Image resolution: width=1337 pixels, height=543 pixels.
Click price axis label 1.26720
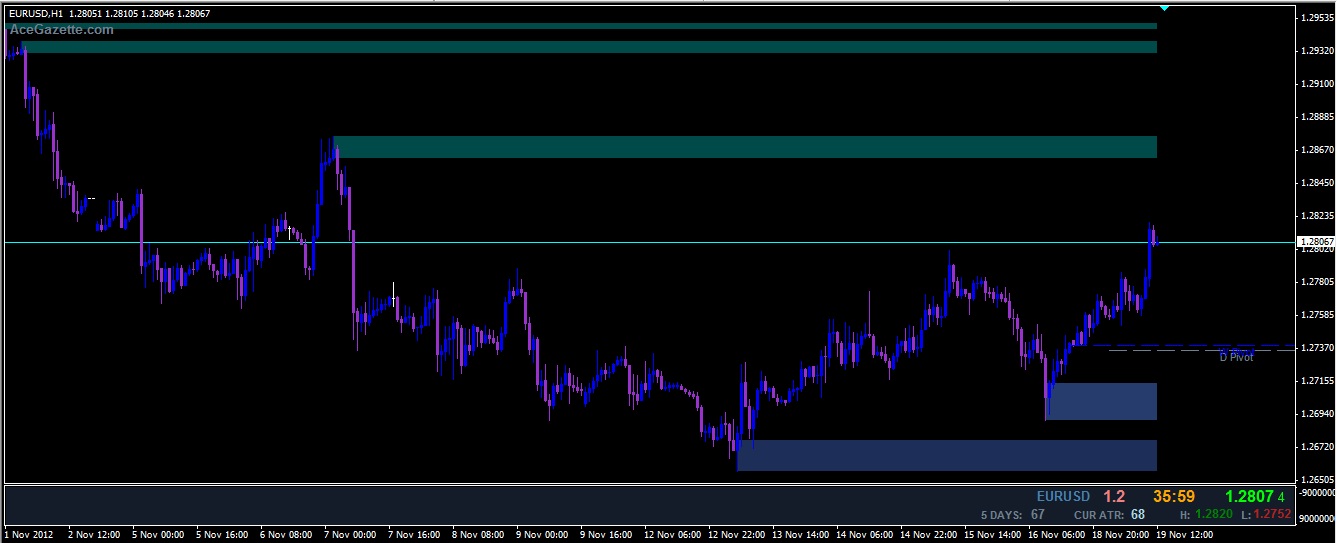point(1316,447)
